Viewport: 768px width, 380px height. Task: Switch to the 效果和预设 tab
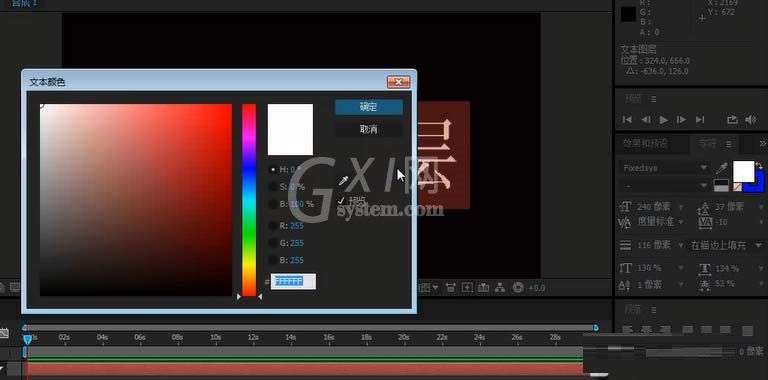click(645, 144)
